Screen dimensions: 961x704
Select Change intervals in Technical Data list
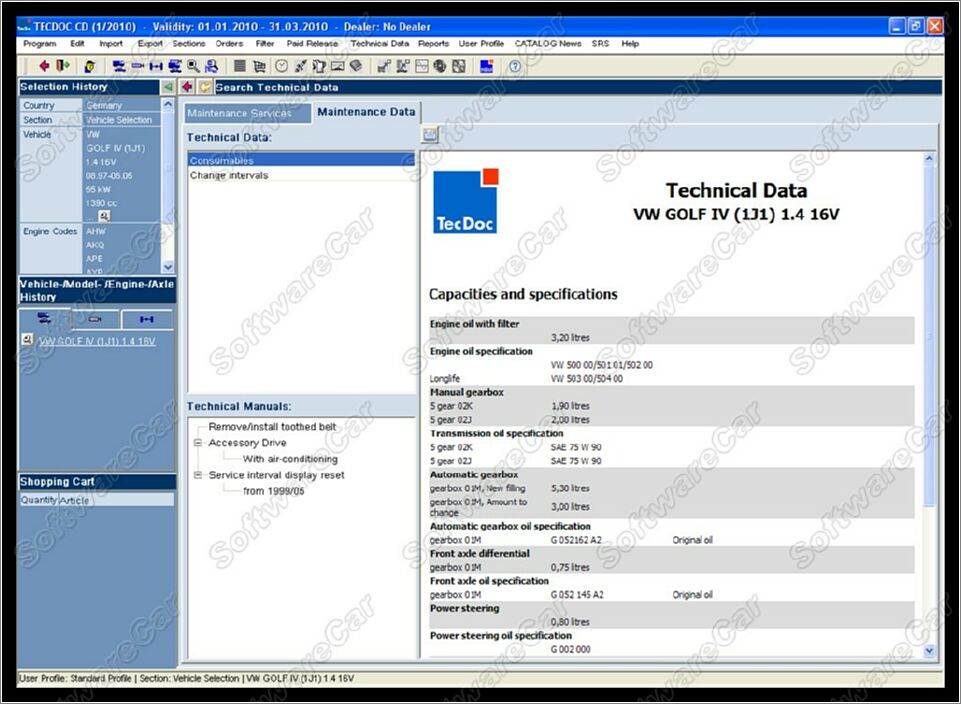tap(301, 175)
